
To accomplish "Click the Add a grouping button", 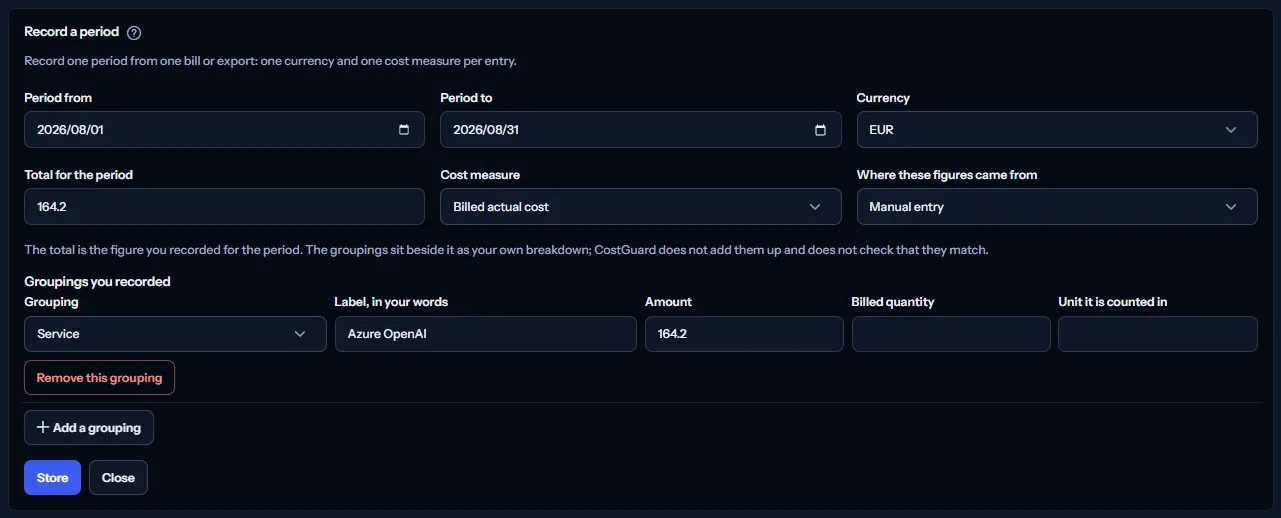I will pyautogui.click(x=89, y=427).
